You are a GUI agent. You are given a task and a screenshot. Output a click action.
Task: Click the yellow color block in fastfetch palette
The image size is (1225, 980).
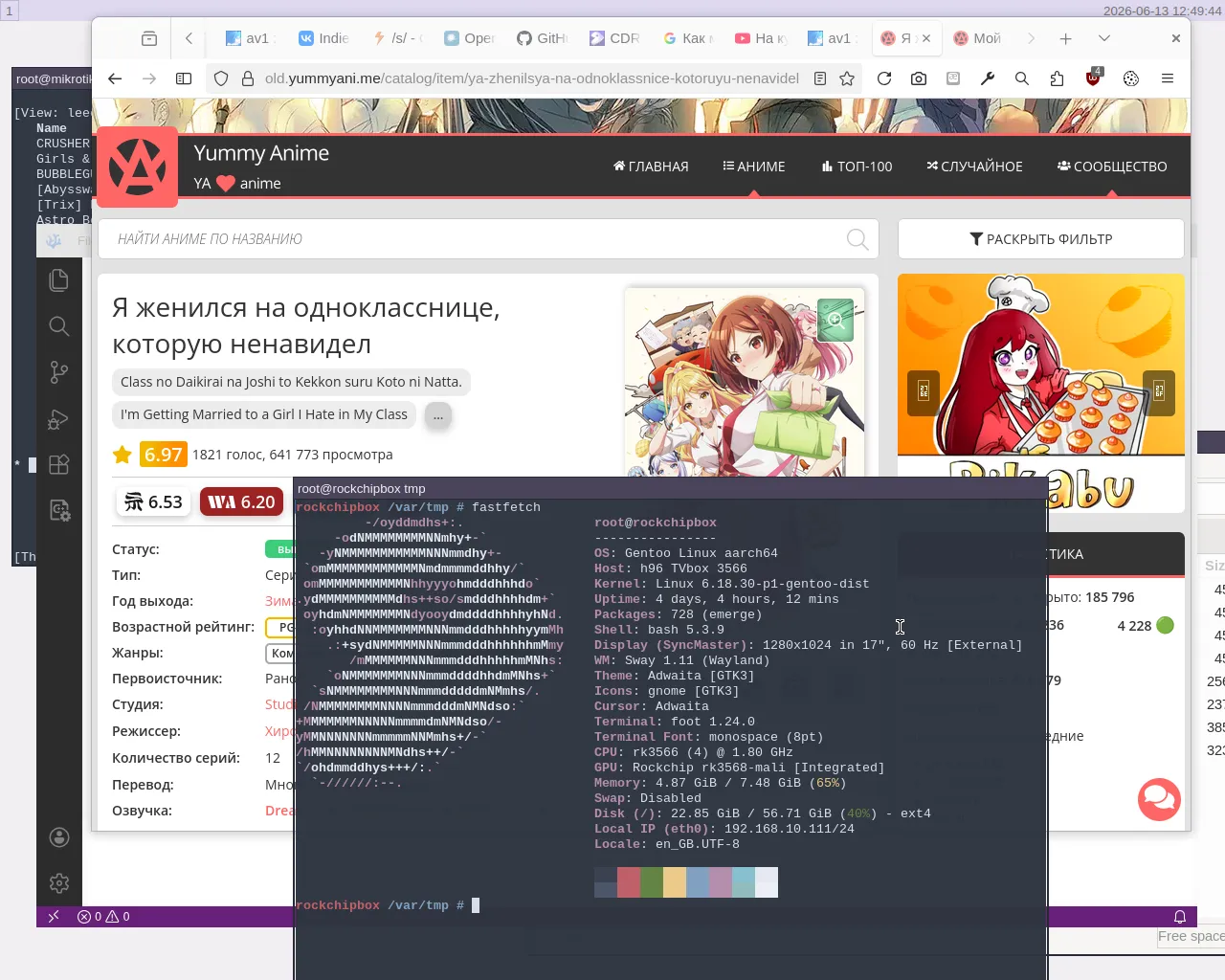[675, 882]
